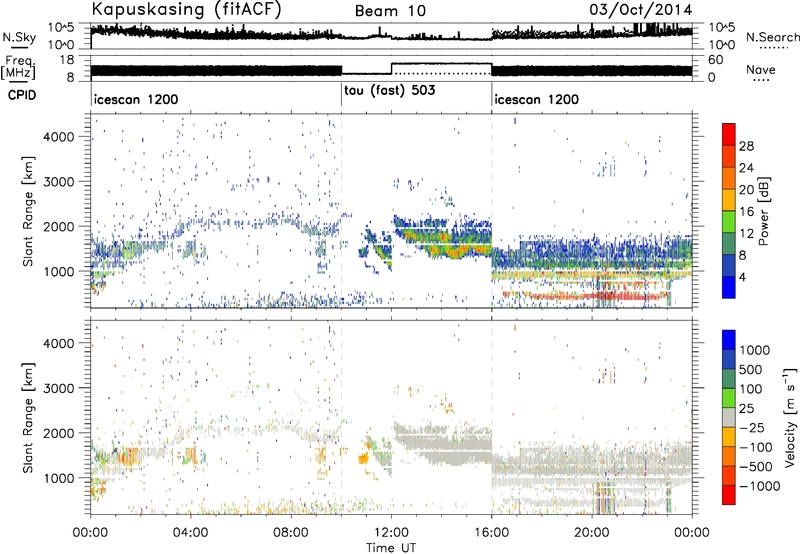Pick the gray segment of velocity colorbar

click(729, 418)
